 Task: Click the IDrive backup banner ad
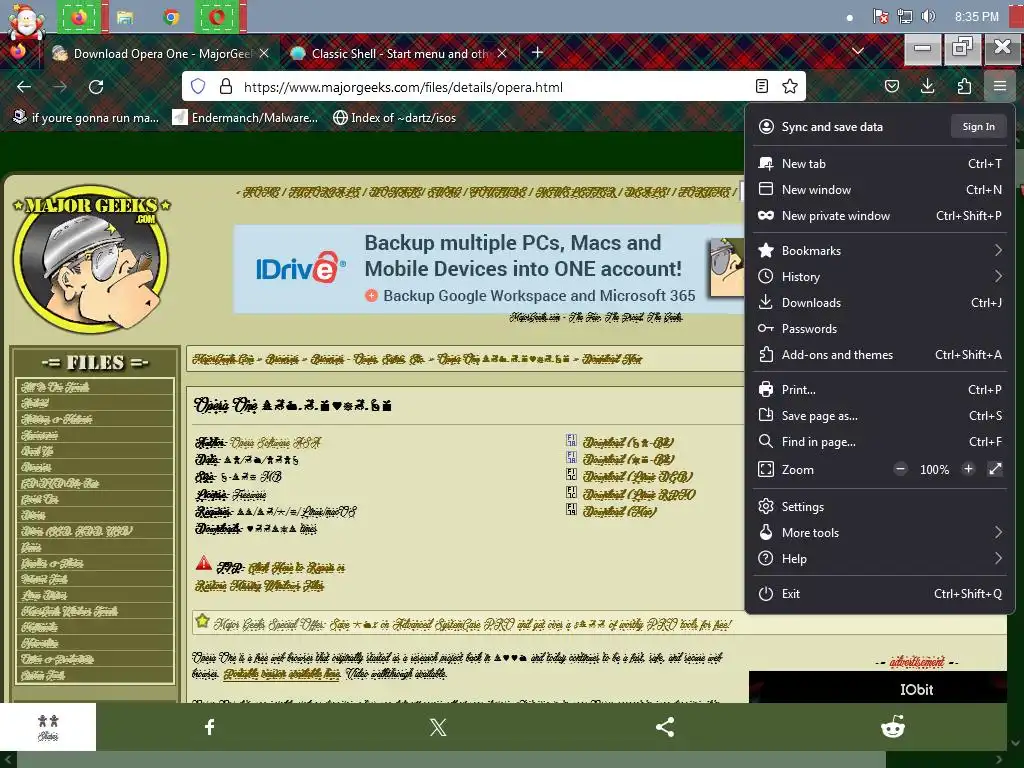[488, 269]
